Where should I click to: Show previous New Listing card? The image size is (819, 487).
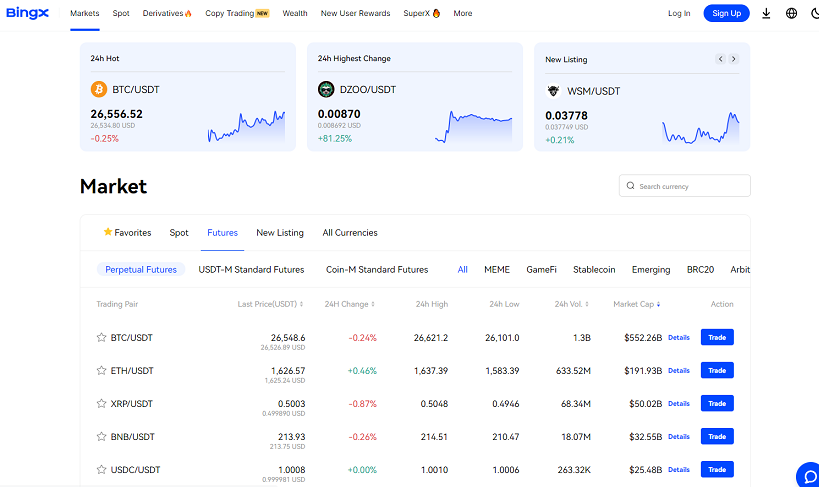tap(720, 59)
